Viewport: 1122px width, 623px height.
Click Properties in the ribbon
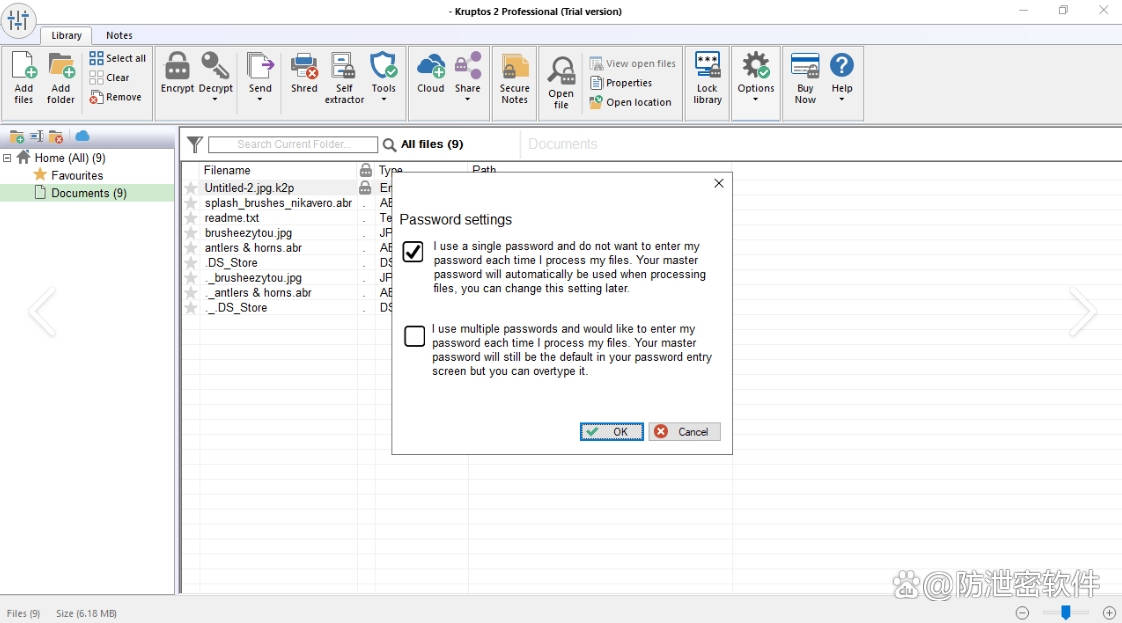tap(620, 83)
